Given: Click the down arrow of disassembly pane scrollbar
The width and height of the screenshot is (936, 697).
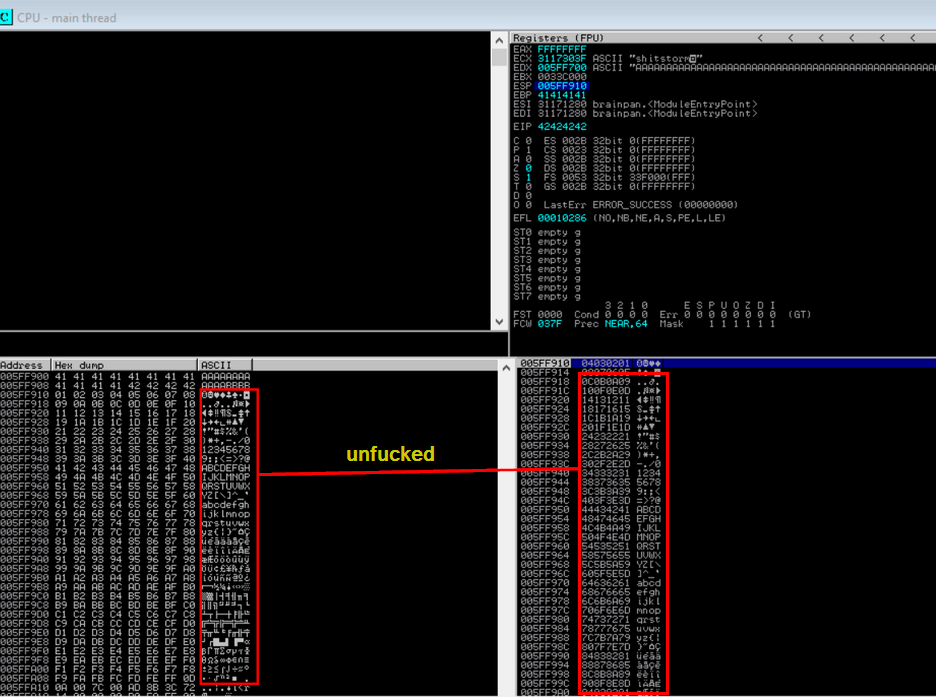Looking at the screenshot, I should tap(500, 322).
